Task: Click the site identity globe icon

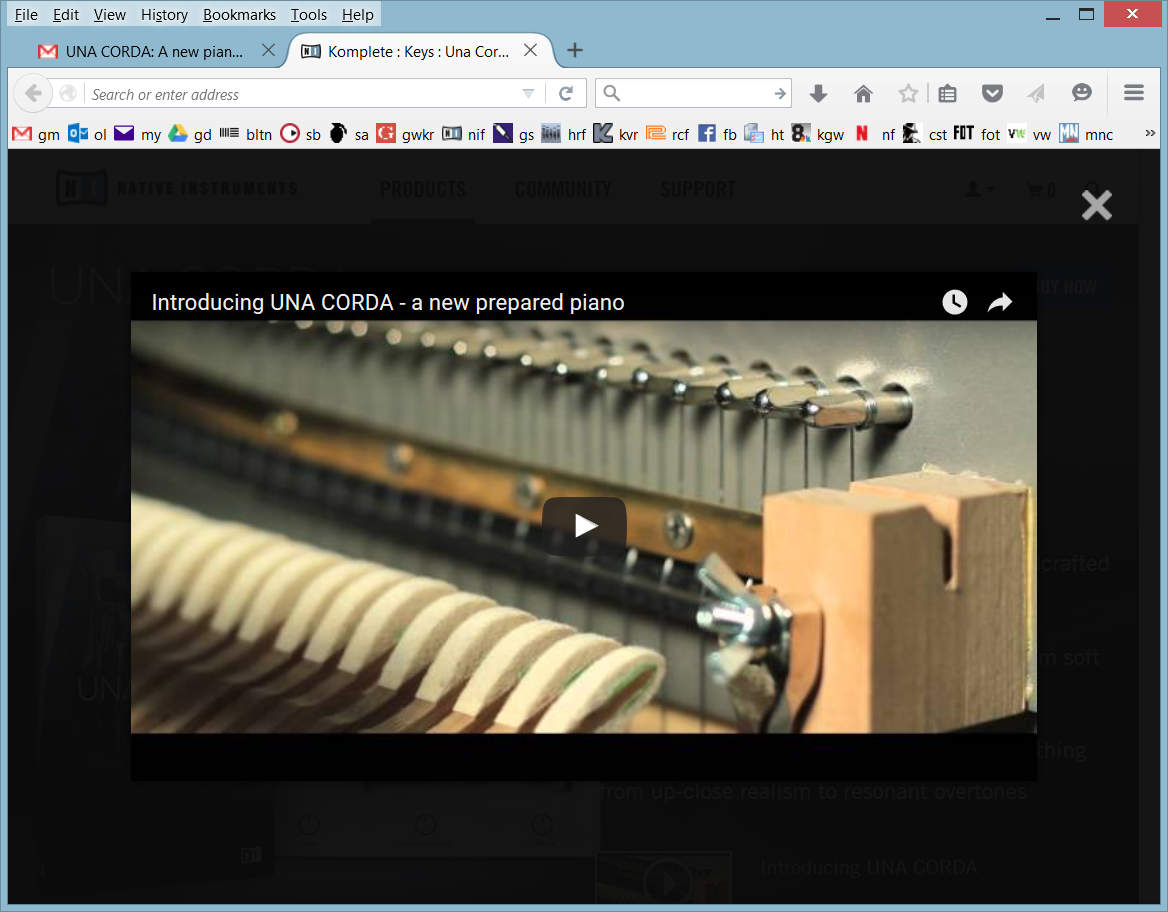Action: point(68,93)
